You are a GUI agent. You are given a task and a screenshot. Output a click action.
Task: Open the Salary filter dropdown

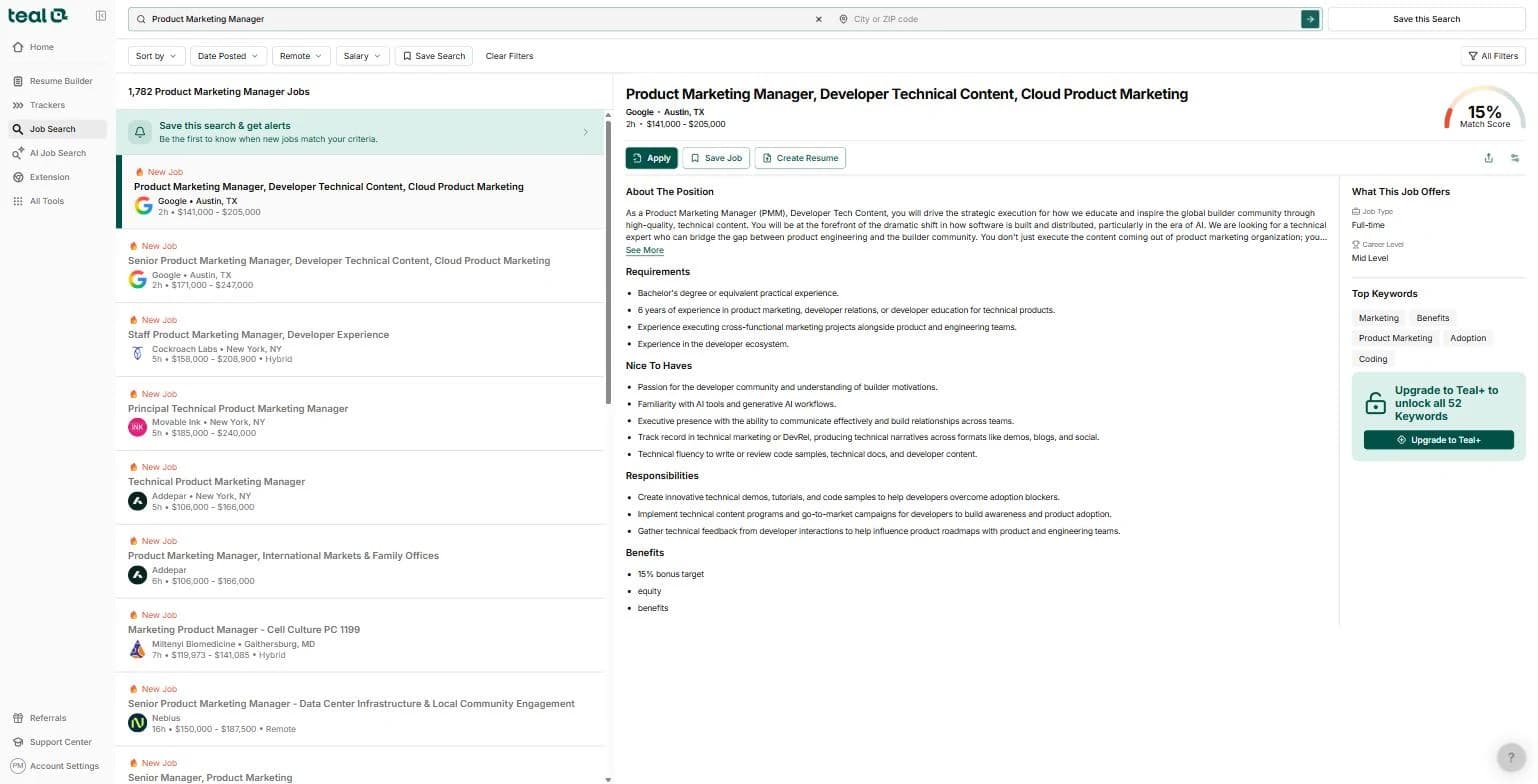click(362, 56)
